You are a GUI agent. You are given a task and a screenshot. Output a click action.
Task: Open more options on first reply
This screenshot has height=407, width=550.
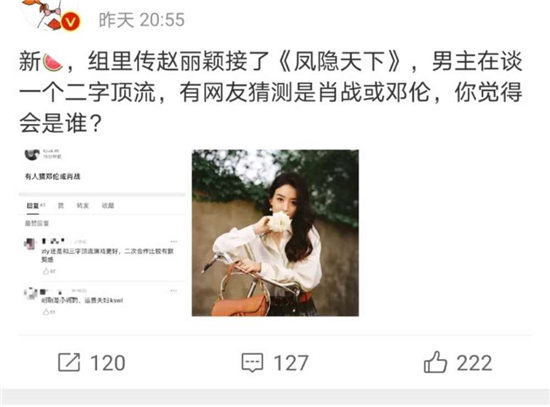click(x=174, y=242)
